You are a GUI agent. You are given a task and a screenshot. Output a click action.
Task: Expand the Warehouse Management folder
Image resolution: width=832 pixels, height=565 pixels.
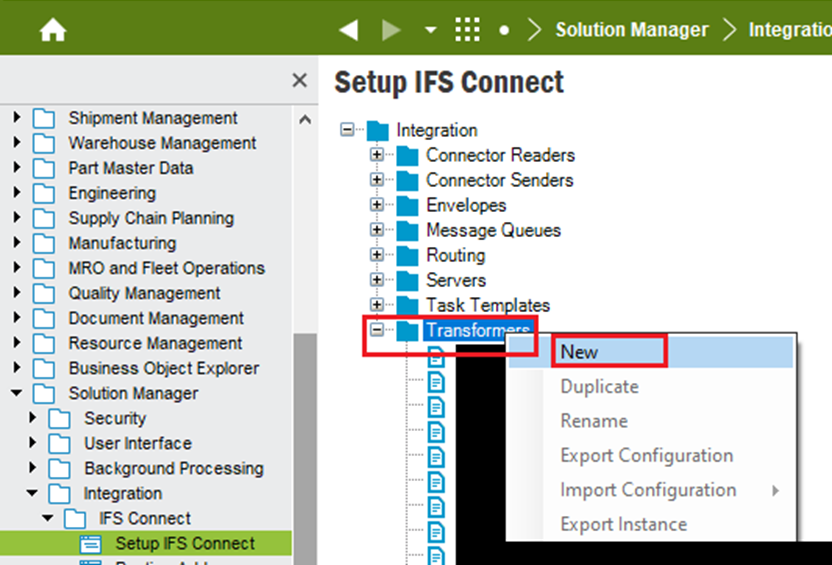(x=17, y=142)
